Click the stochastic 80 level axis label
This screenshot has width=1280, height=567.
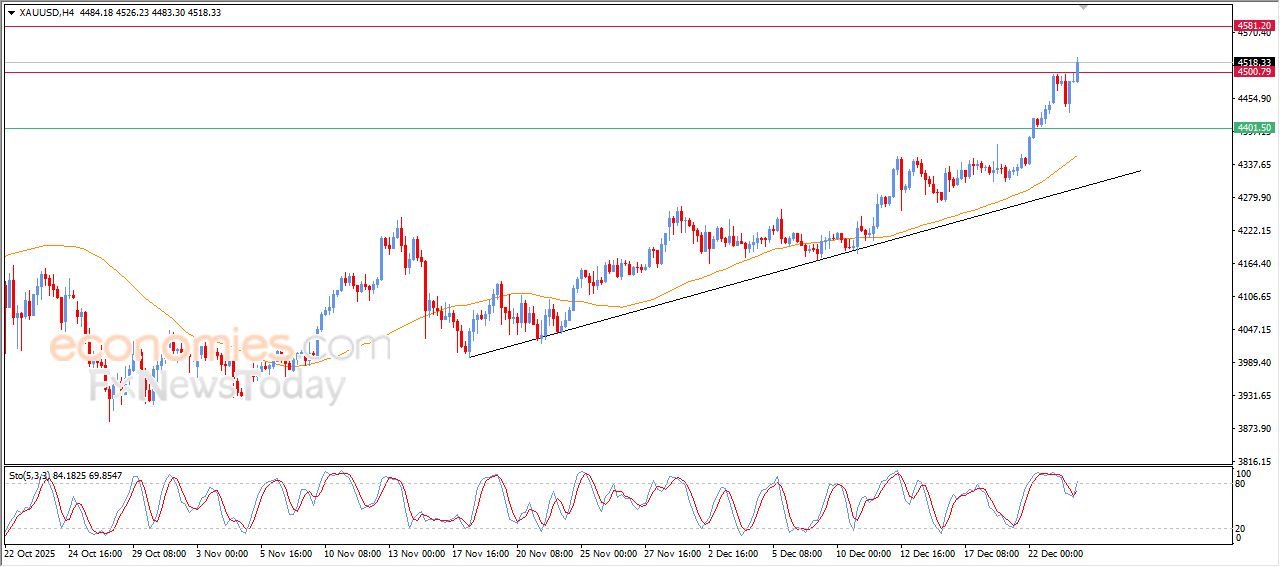coord(1243,484)
